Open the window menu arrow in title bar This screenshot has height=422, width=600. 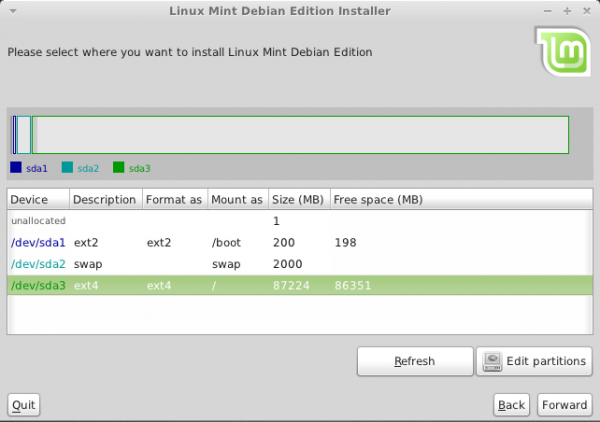[x=13, y=11]
